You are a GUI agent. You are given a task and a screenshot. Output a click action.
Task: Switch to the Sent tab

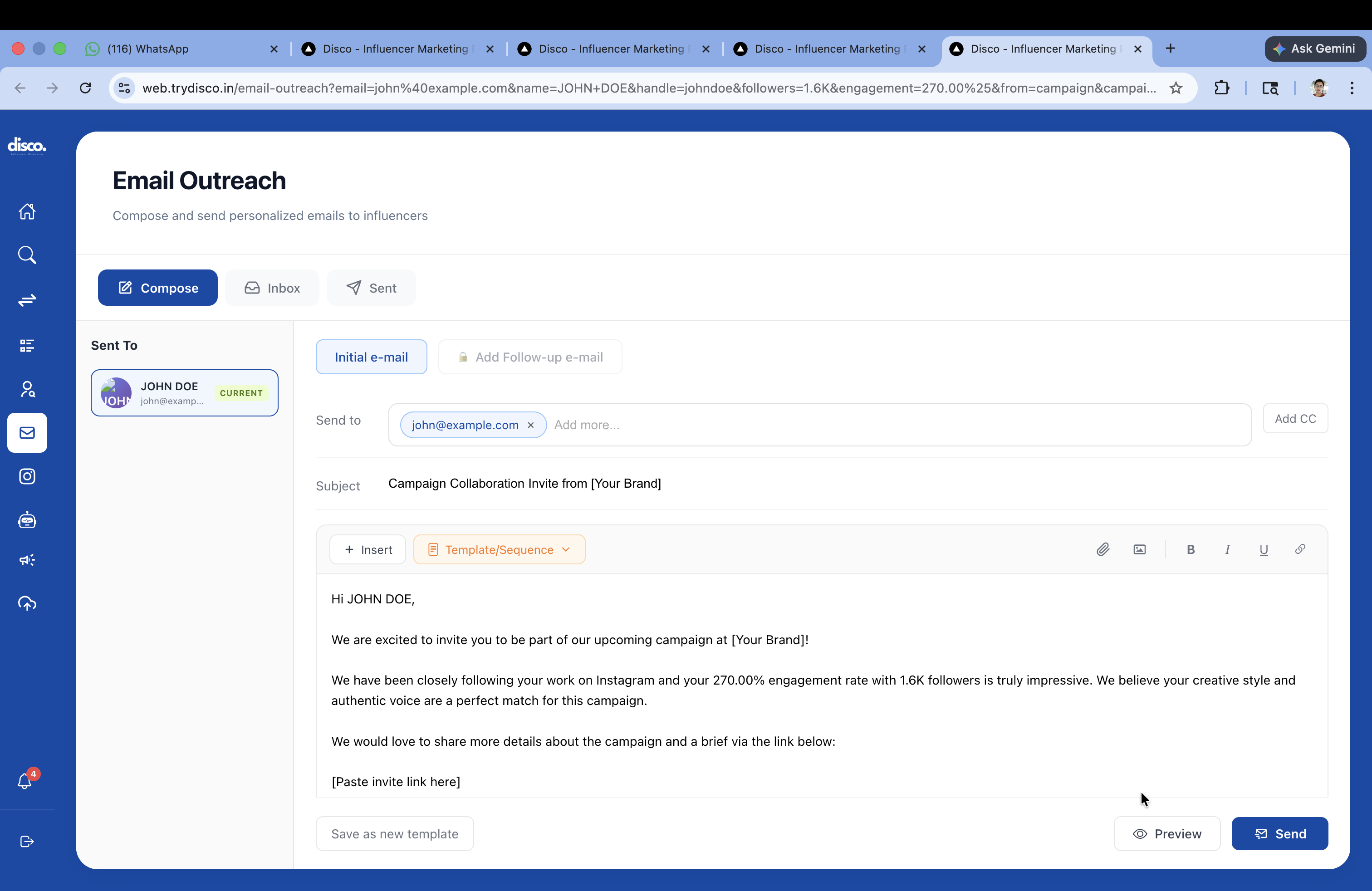click(x=371, y=288)
